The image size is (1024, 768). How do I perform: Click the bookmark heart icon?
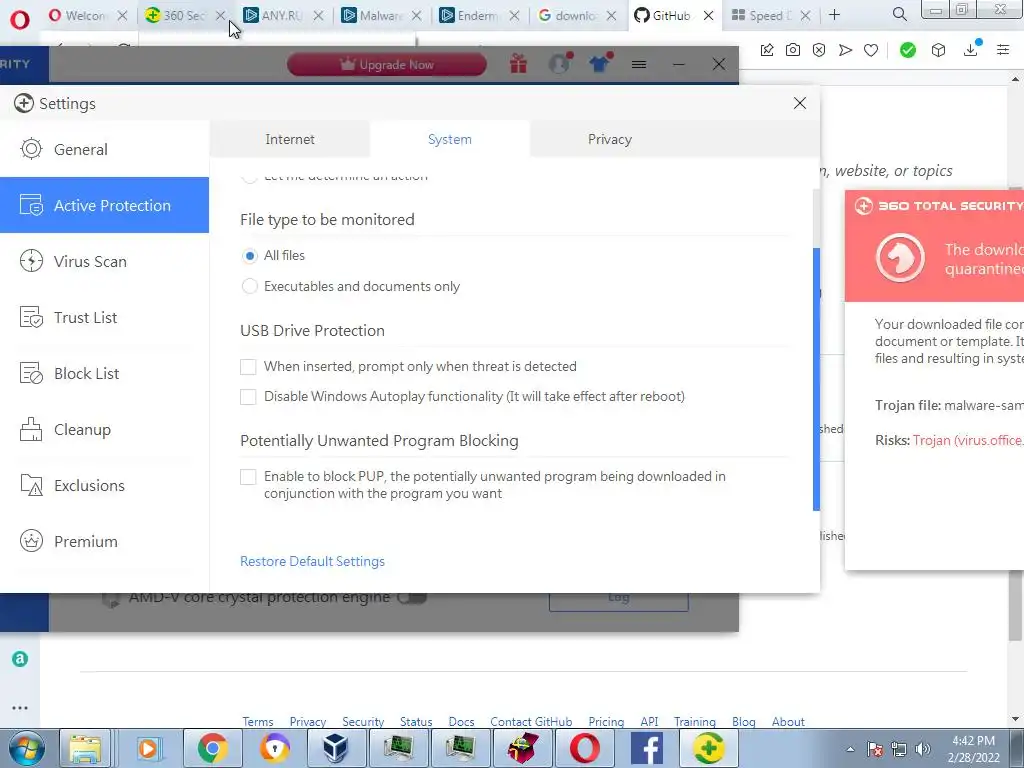click(871, 50)
